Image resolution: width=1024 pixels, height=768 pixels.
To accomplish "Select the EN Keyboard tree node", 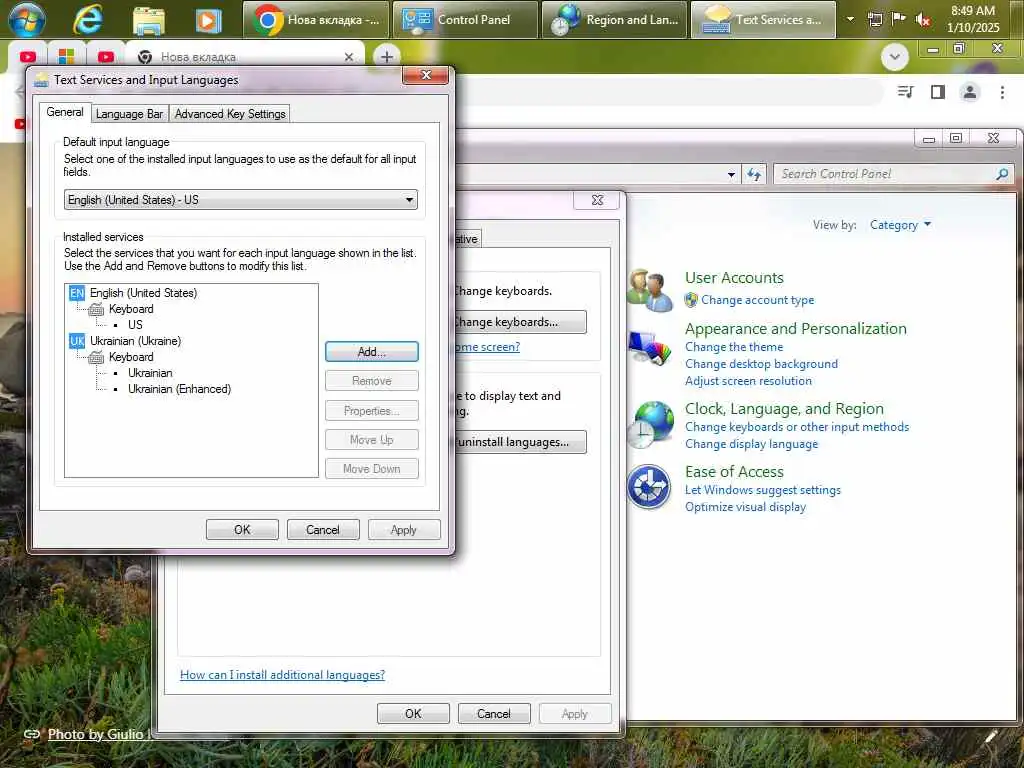I will point(131,309).
